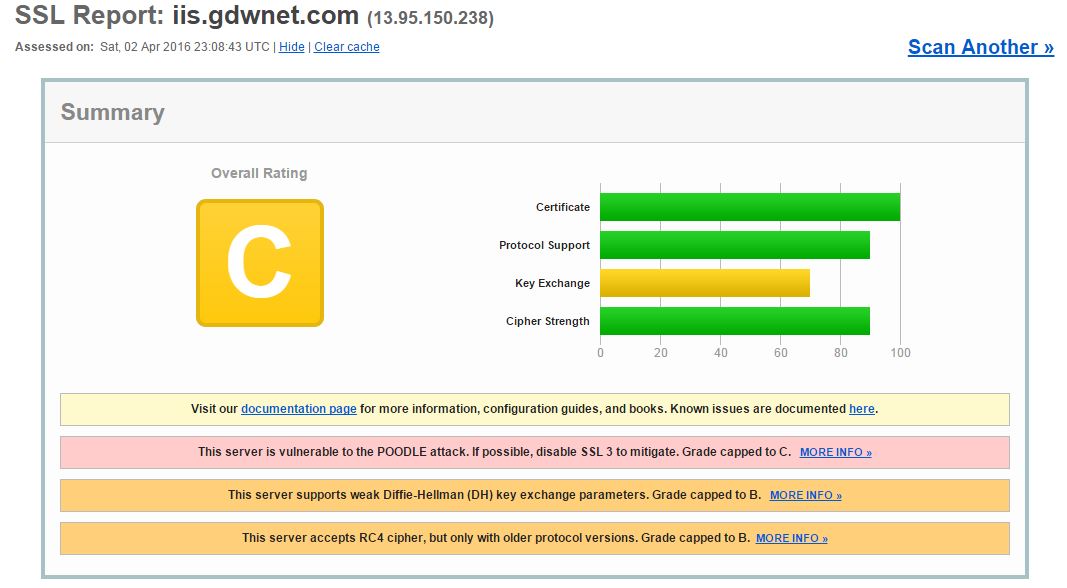The image size is (1067, 588).
Task: Click the IP address 13.95.150.238
Action: (x=431, y=18)
